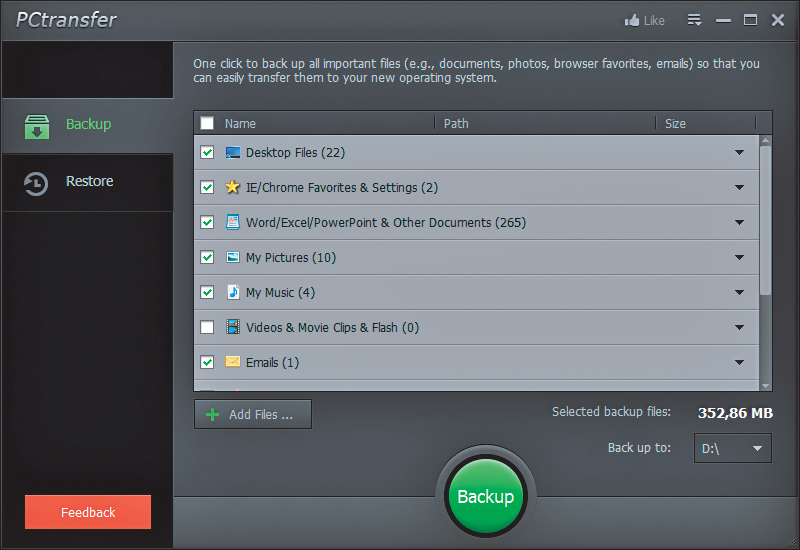The image size is (800, 550).
Task: Click the Word/Excel documents icon
Action: 233,222
